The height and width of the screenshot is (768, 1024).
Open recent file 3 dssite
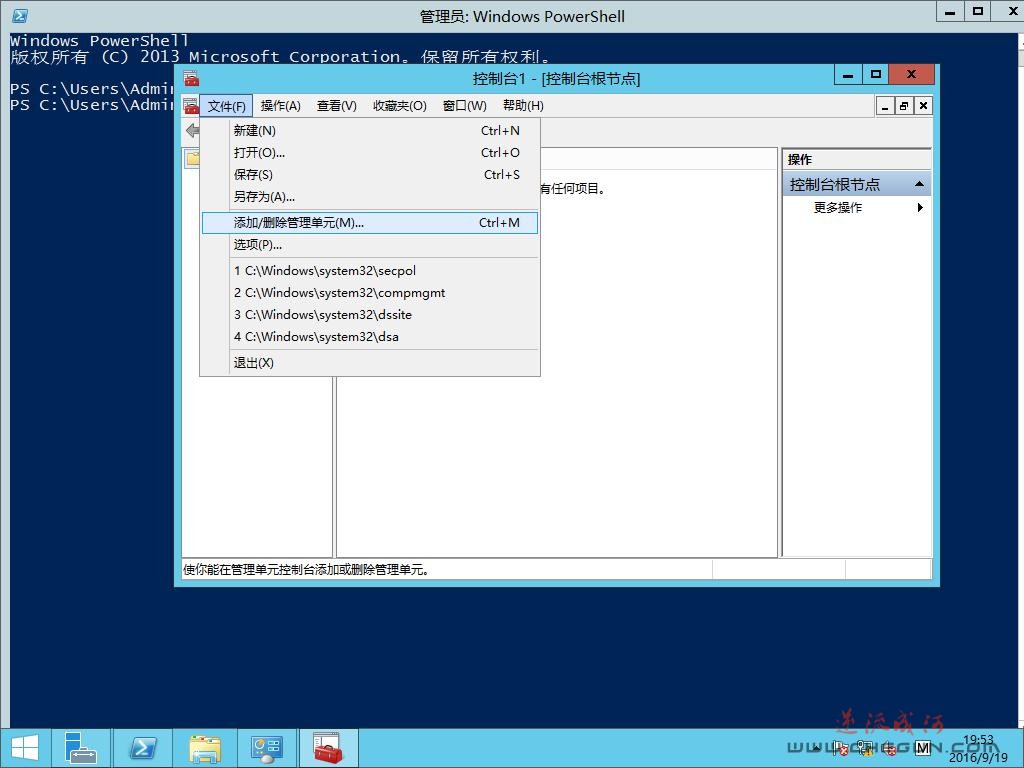pyautogui.click(x=370, y=315)
